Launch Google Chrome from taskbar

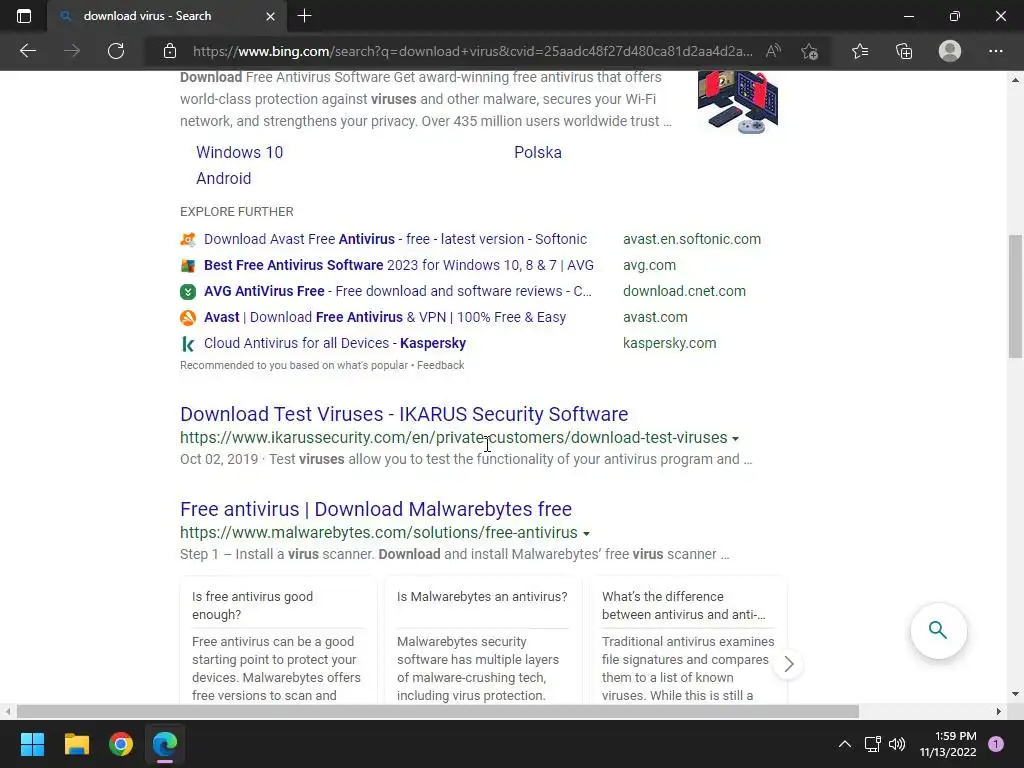pos(121,744)
